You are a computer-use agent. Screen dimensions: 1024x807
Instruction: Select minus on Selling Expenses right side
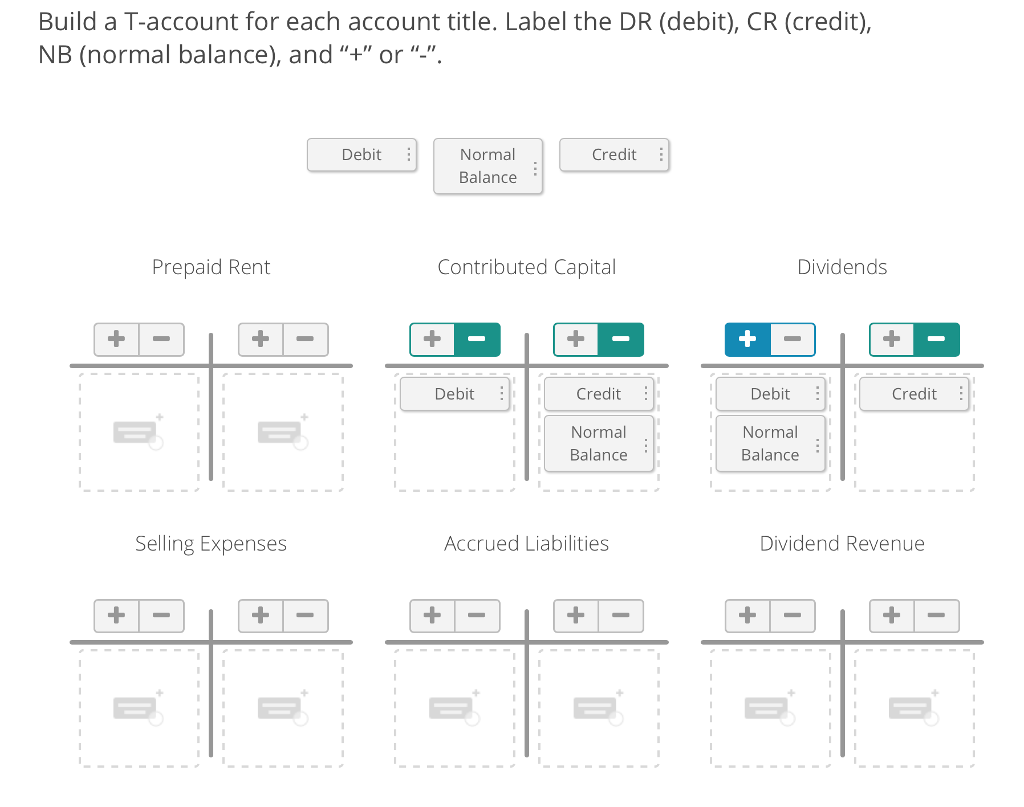click(305, 615)
